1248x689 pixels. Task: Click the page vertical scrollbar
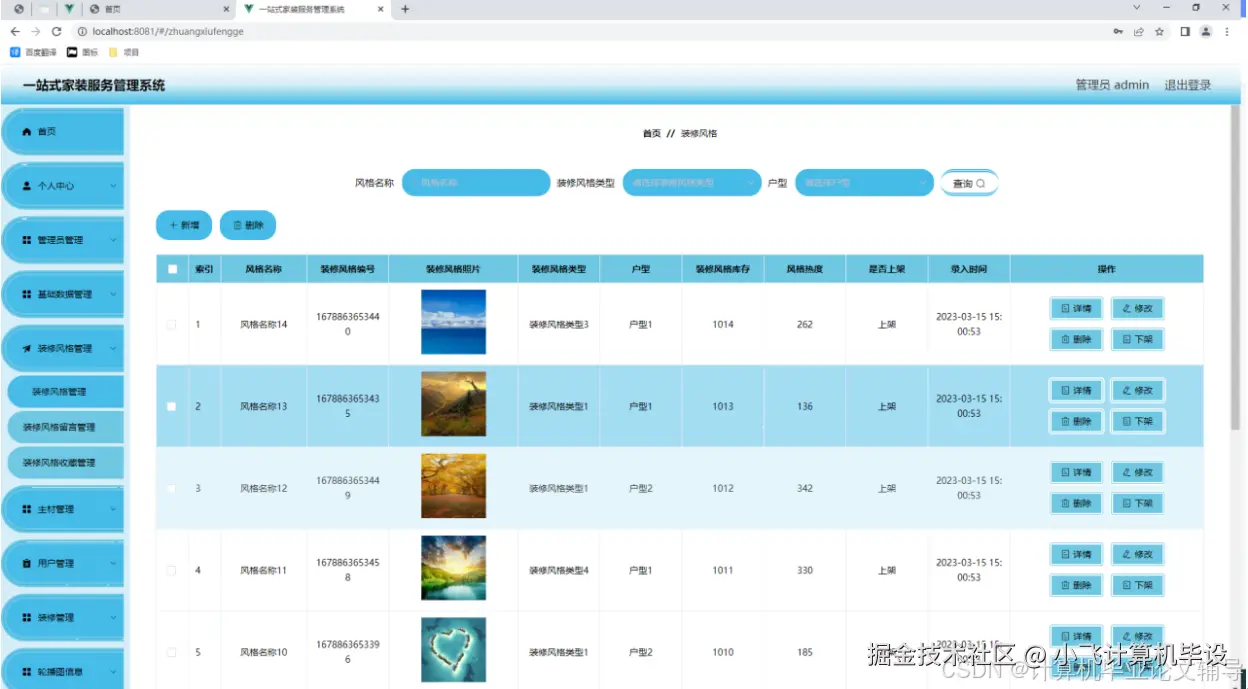pos(1235,270)
